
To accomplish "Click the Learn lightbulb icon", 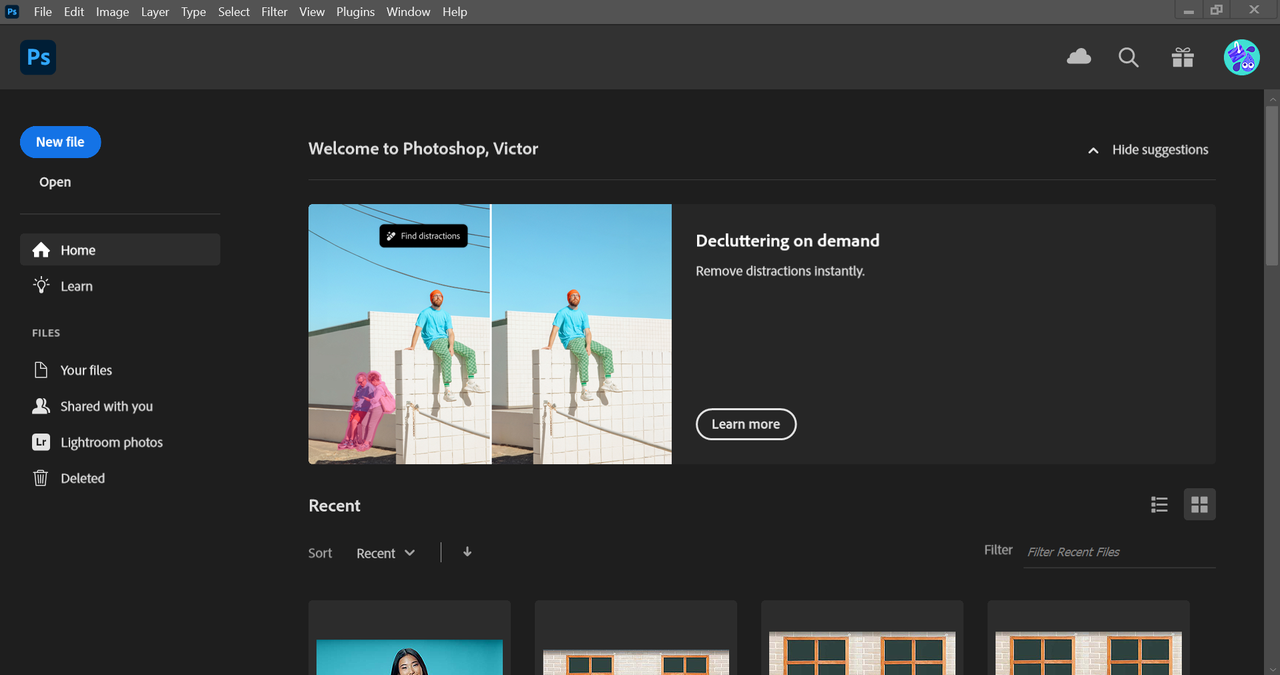I will pos(41,286).
